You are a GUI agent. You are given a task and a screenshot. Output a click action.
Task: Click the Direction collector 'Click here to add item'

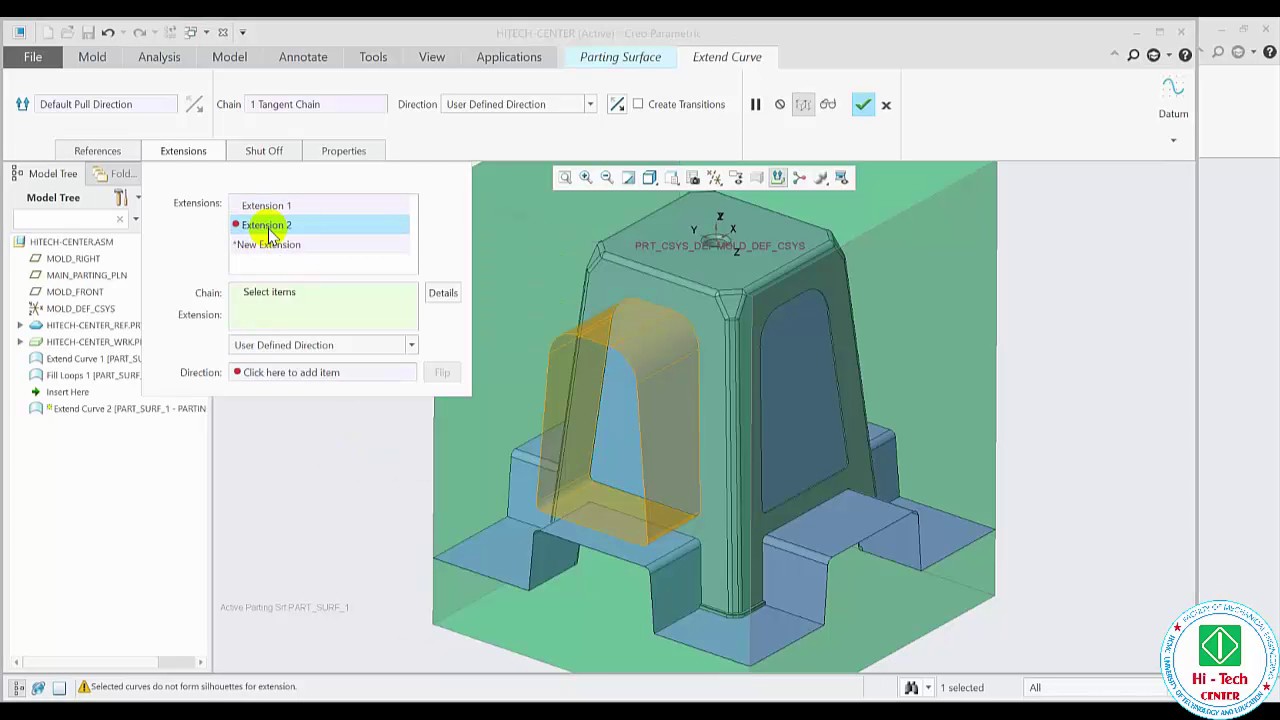pos(323,372)
